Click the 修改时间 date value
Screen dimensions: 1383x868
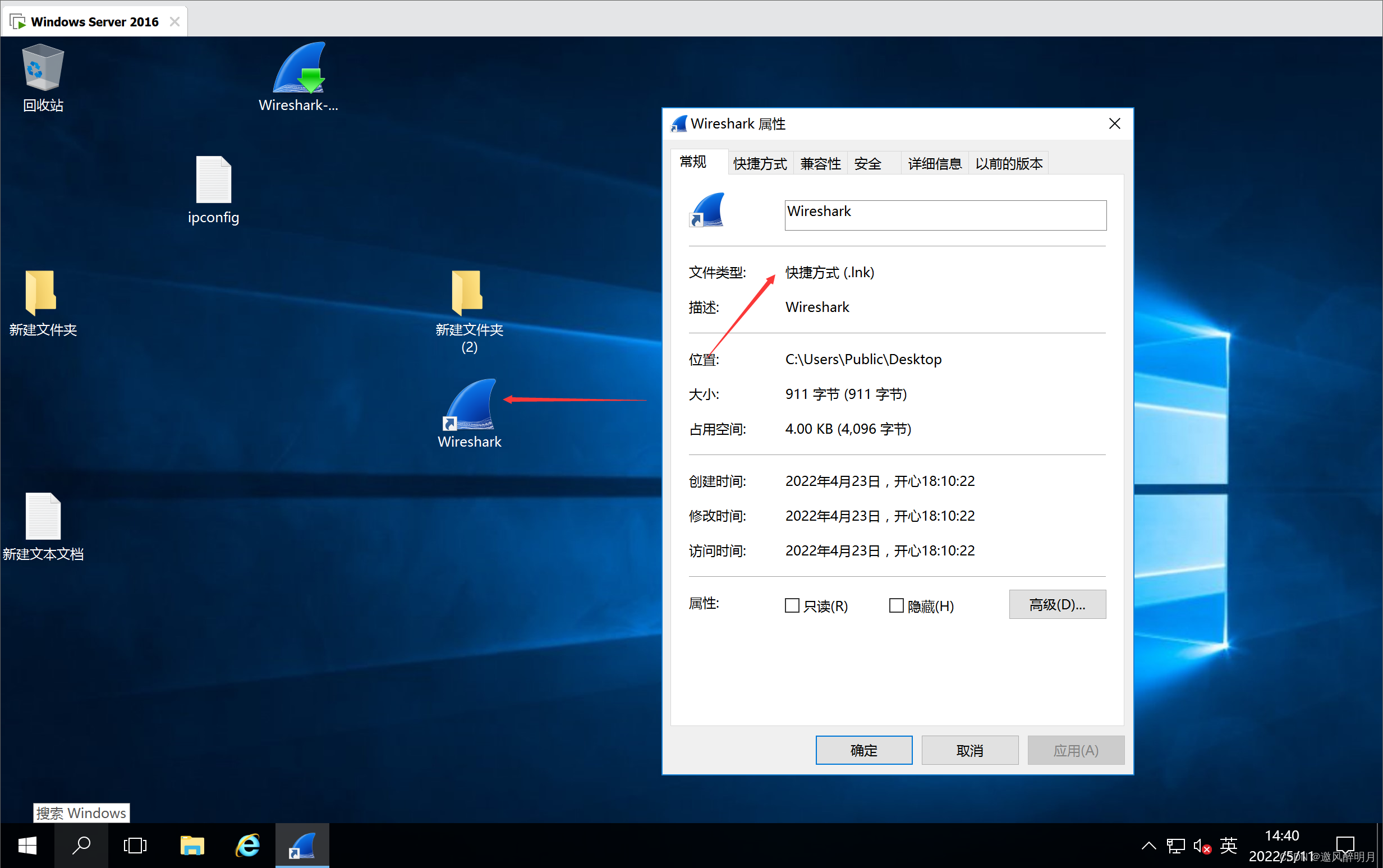pos(880,516)
